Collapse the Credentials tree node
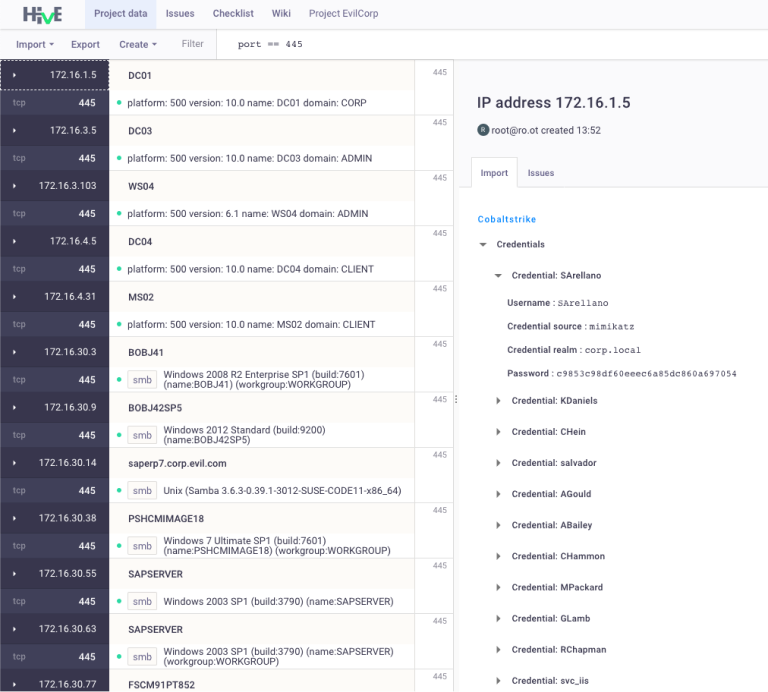Viewport: 768px width, 692px height. pos(483,244)
